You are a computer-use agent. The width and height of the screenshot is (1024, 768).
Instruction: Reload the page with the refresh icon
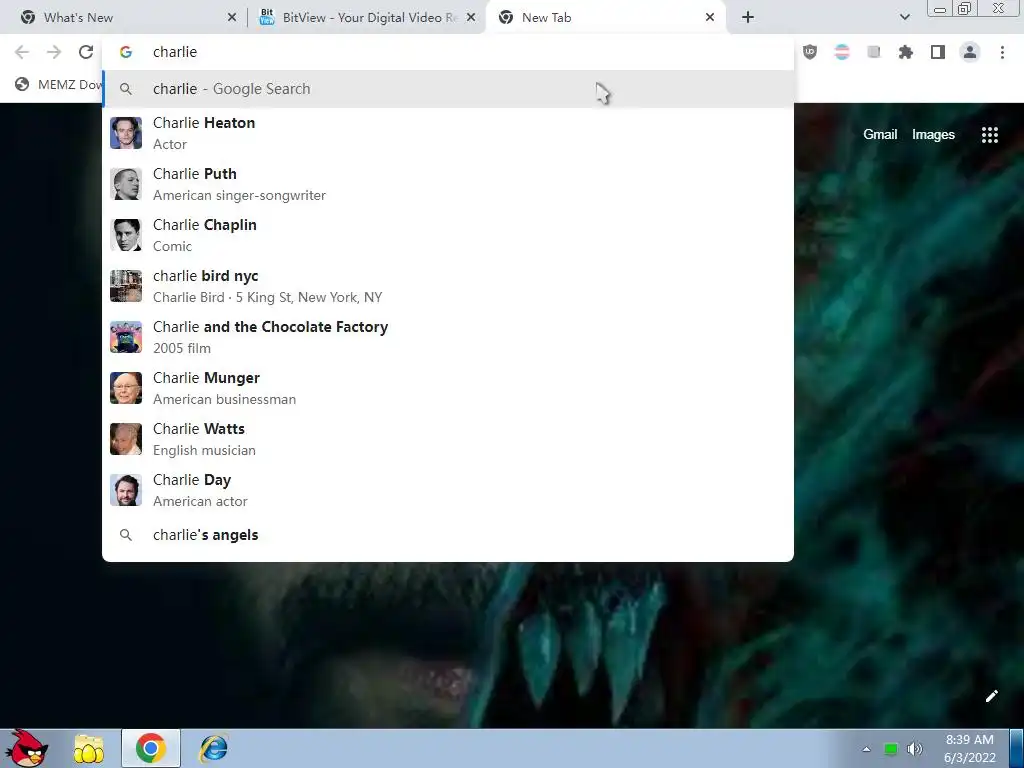coord(86,52)
